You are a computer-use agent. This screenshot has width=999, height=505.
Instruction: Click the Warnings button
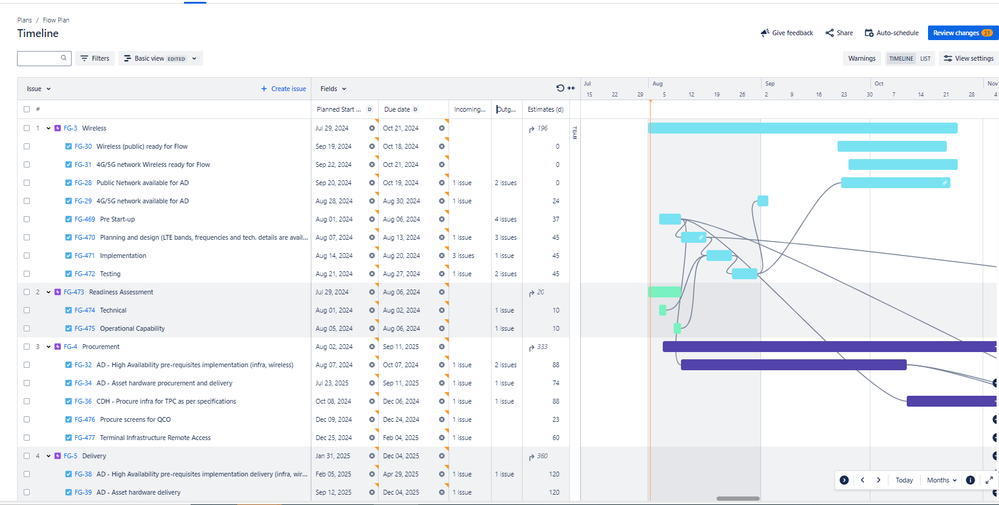861,59
